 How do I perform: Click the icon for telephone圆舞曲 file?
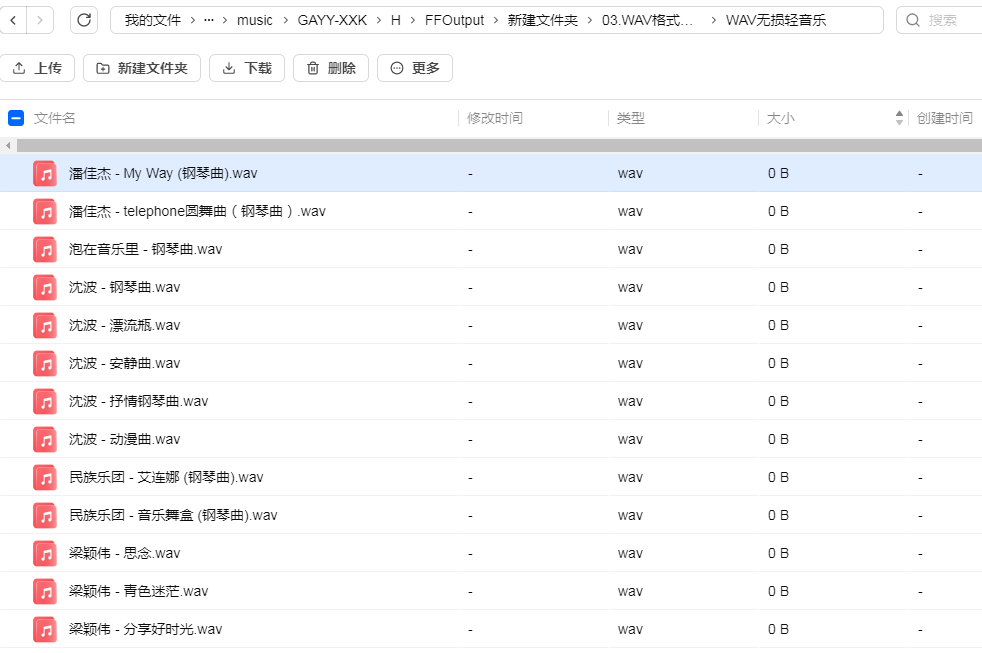coord(45,212)
